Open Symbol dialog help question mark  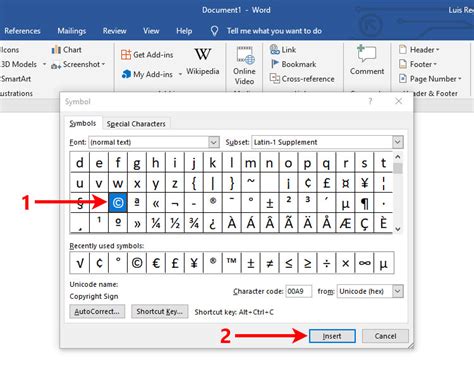tap(370, 101)
